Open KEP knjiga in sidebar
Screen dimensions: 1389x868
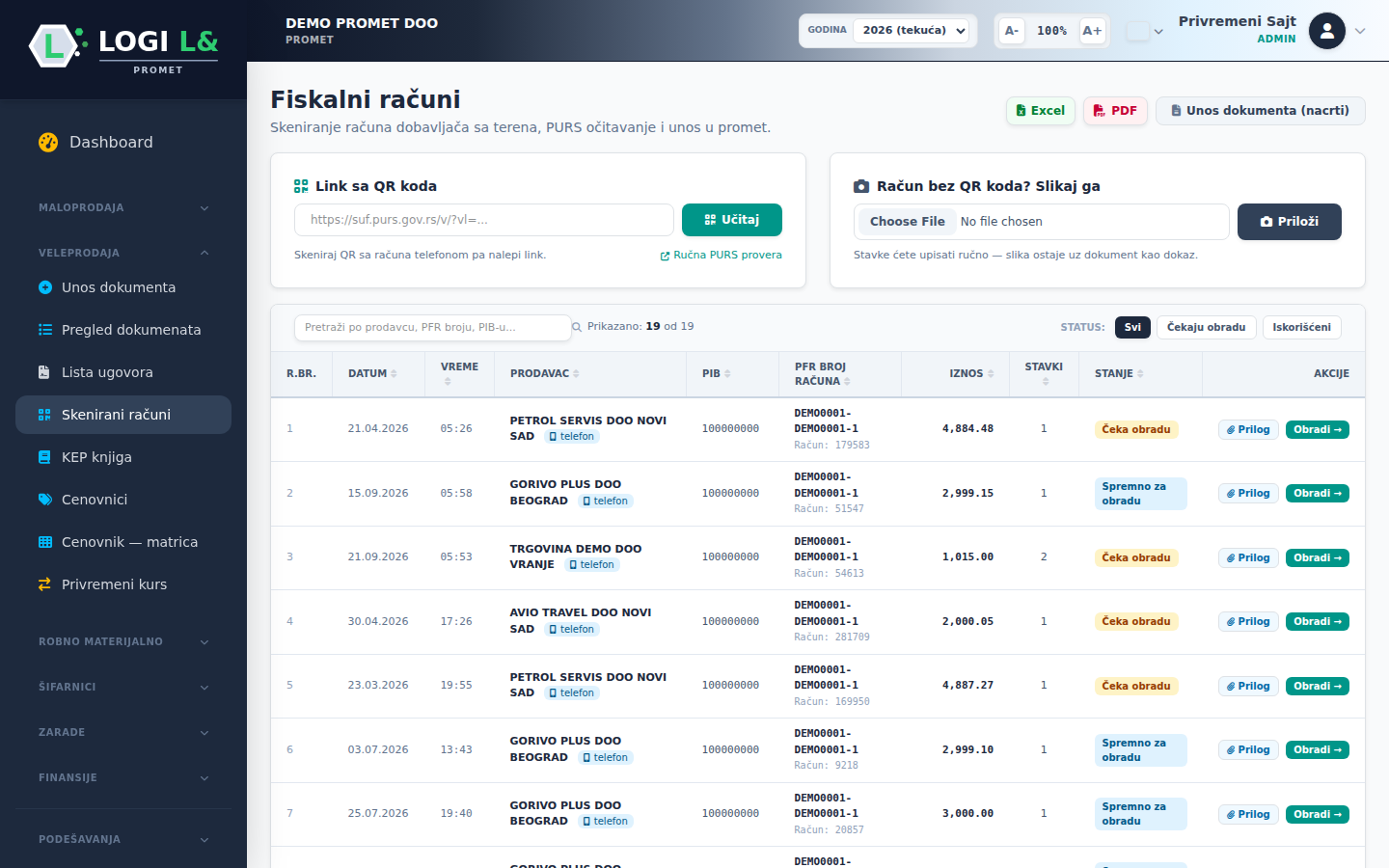pyautogui.click(x=123, y=457)
